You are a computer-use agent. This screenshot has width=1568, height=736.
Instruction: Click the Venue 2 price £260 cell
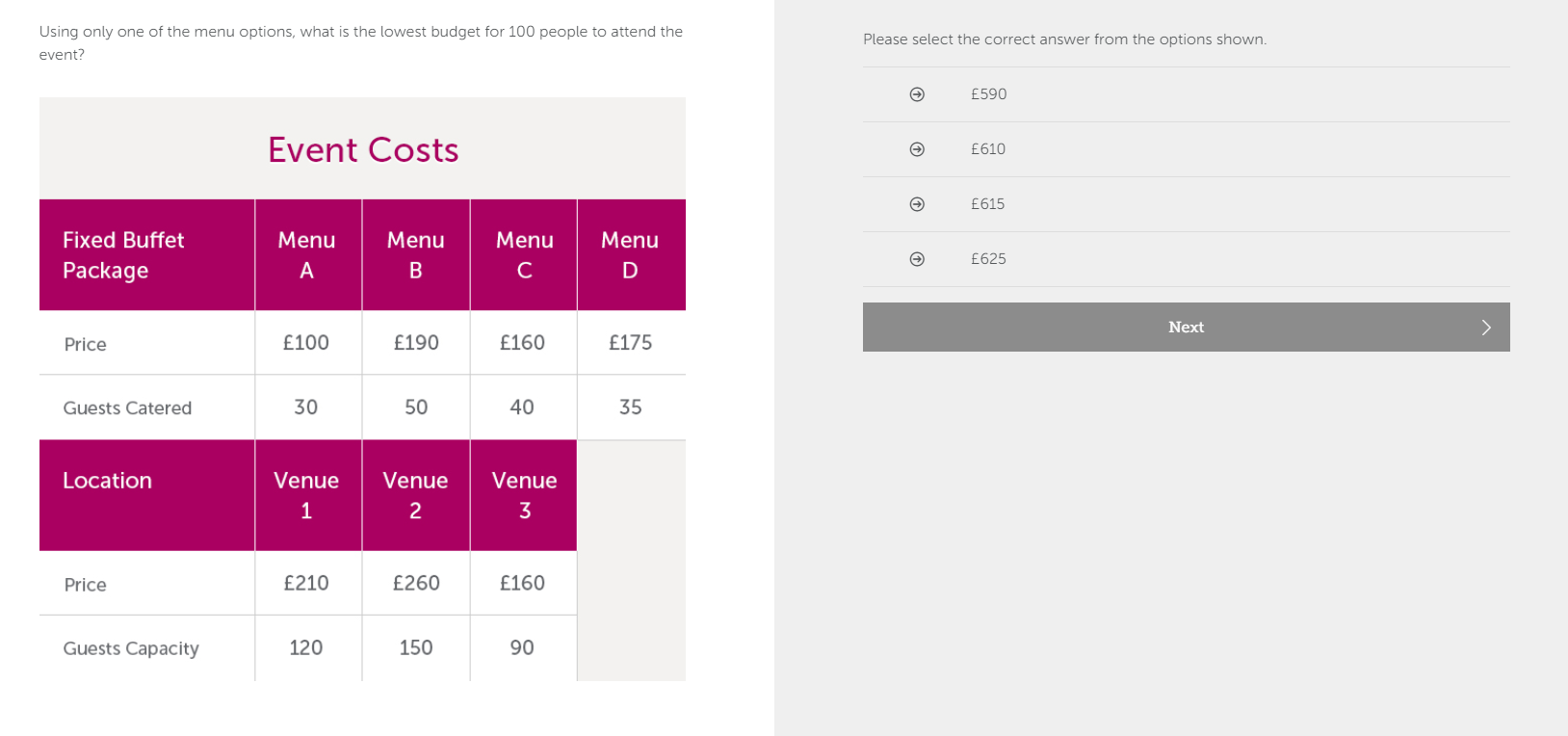click(416, 584)
